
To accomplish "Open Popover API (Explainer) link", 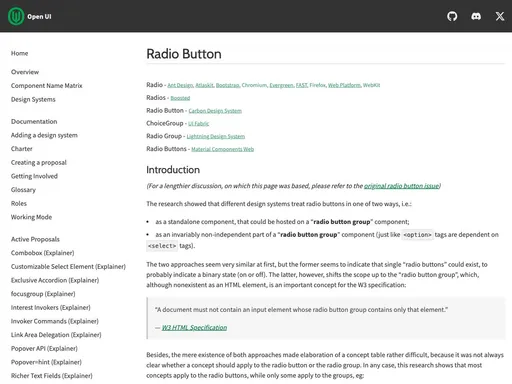I will 44,349.
